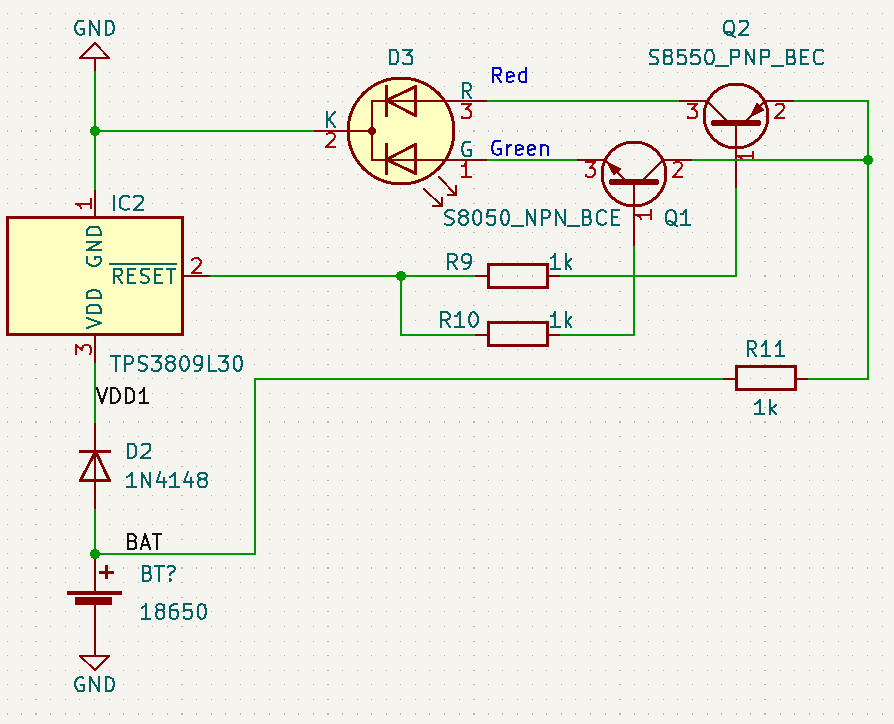The height and width of the screenshot is (724, 894).
Task: Select resistor R11 body
Action: 765,377
